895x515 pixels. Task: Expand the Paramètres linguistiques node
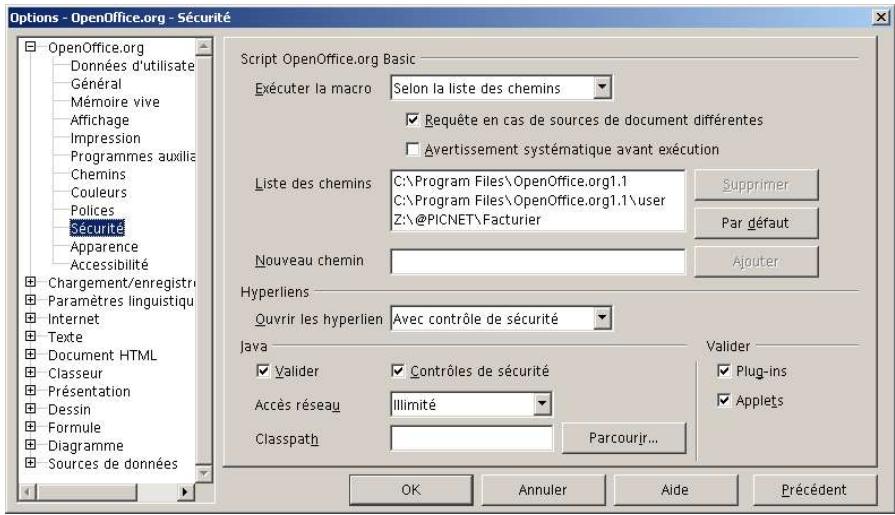point(31,300)
